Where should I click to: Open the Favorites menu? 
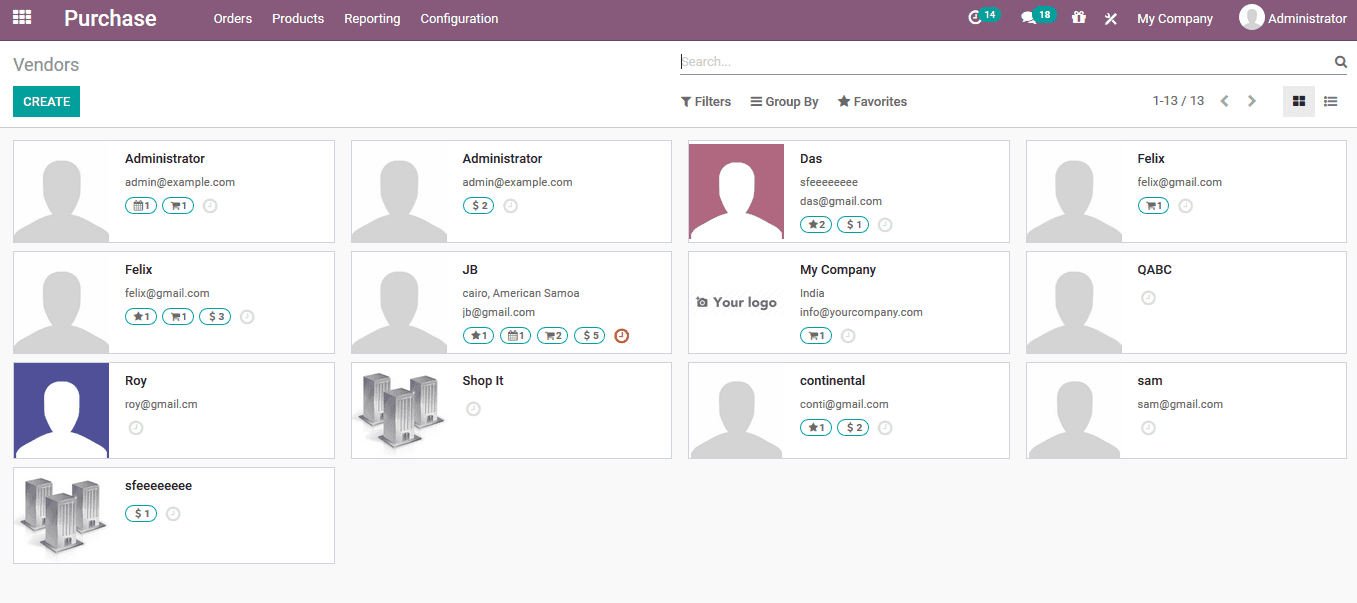[x=871, y=101]
